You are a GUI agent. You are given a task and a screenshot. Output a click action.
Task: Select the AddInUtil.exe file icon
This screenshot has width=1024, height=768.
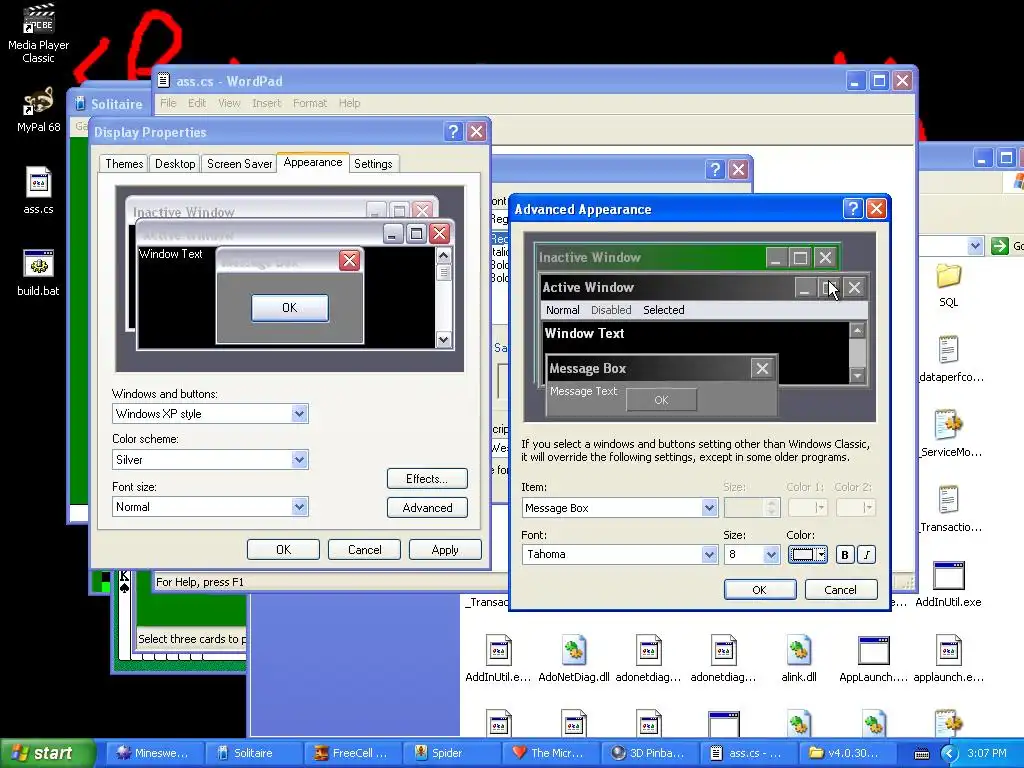[x=948, y=584]
